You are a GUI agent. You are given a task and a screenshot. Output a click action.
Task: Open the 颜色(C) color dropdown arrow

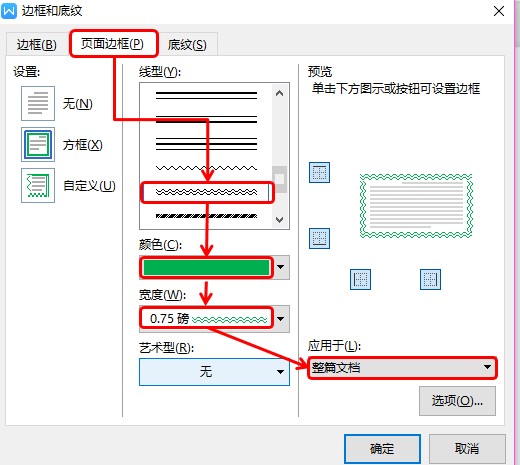[281, 267]
